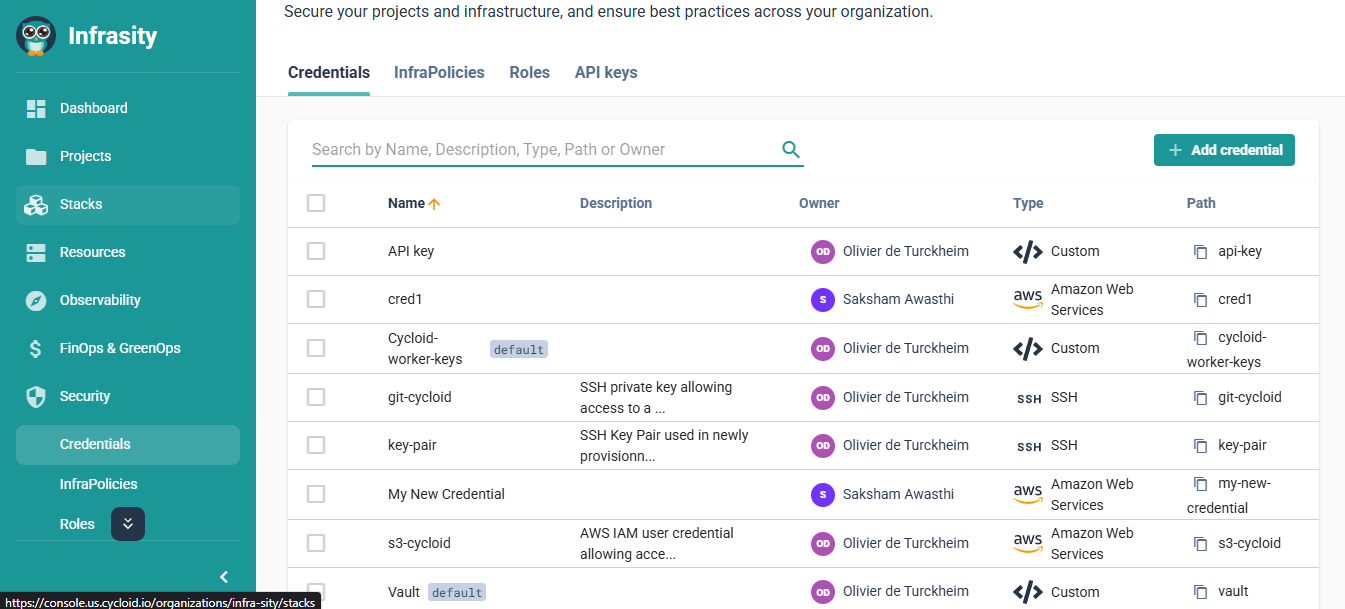Click the Resources server icon
This screenshot has width=1345, height=609.
point(36,252)
